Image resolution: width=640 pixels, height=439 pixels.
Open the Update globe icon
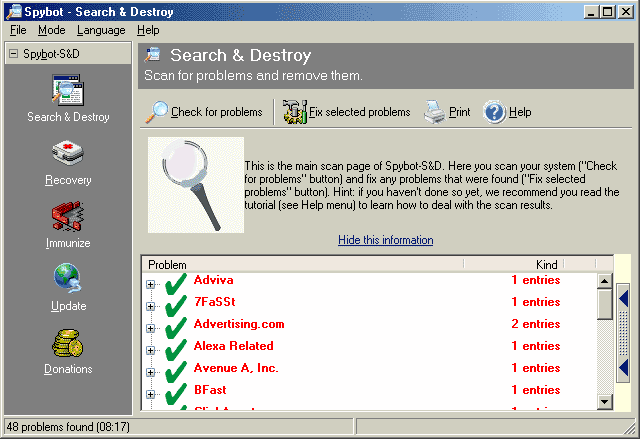coord(68,282)
